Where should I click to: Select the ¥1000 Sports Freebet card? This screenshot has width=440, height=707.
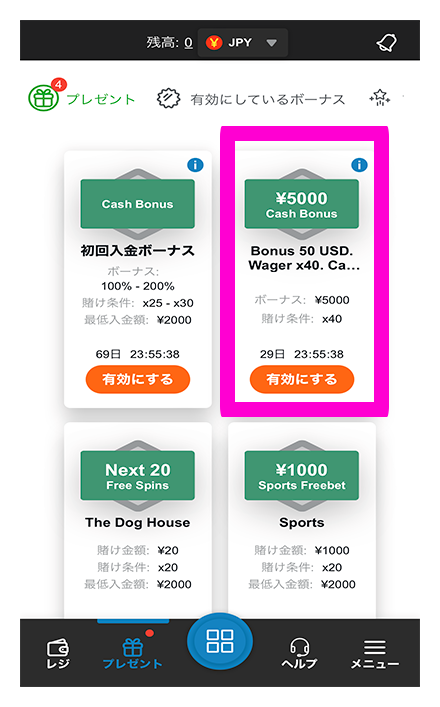pos(302,520)
